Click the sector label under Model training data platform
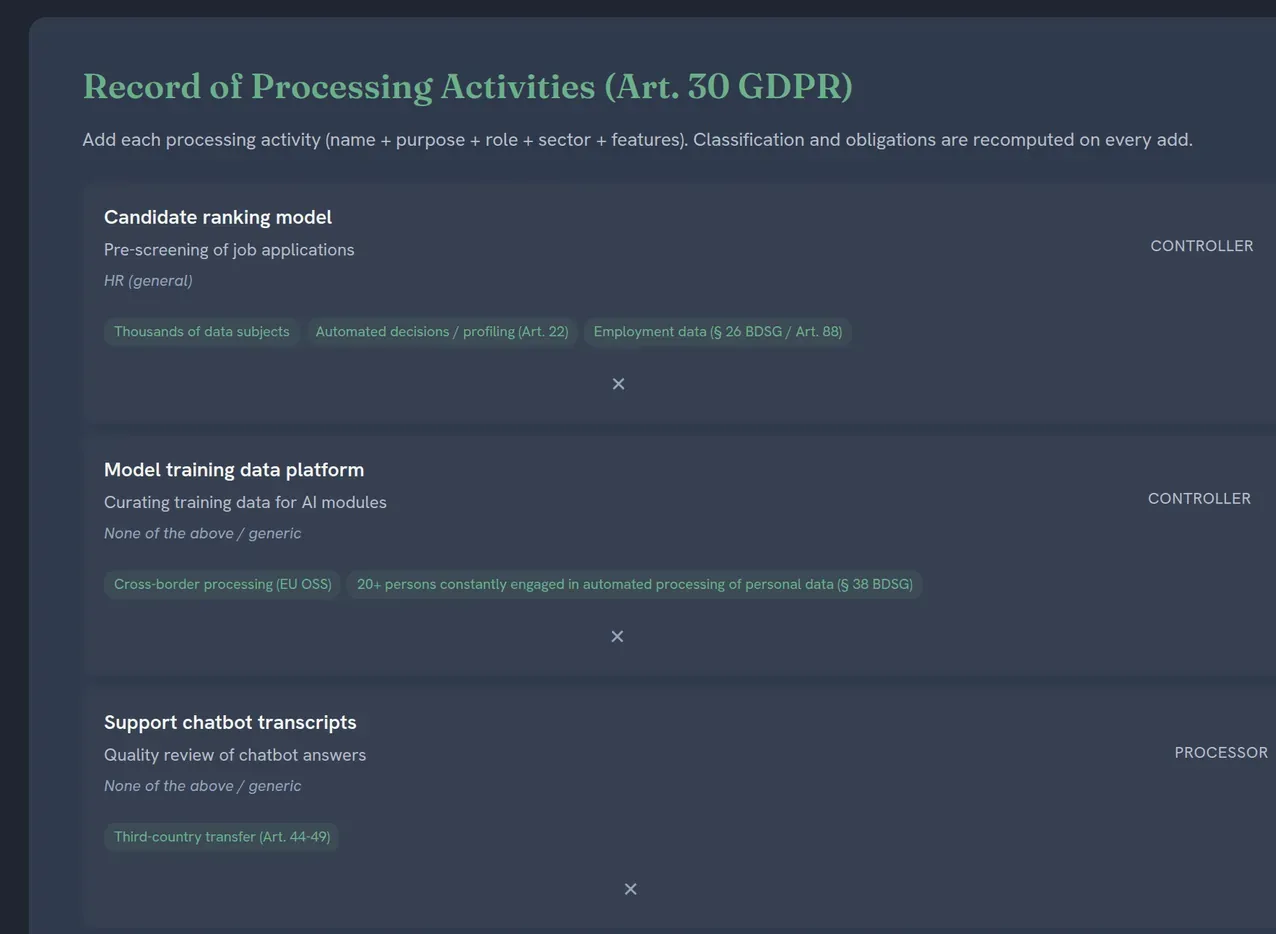 [202, 533]
